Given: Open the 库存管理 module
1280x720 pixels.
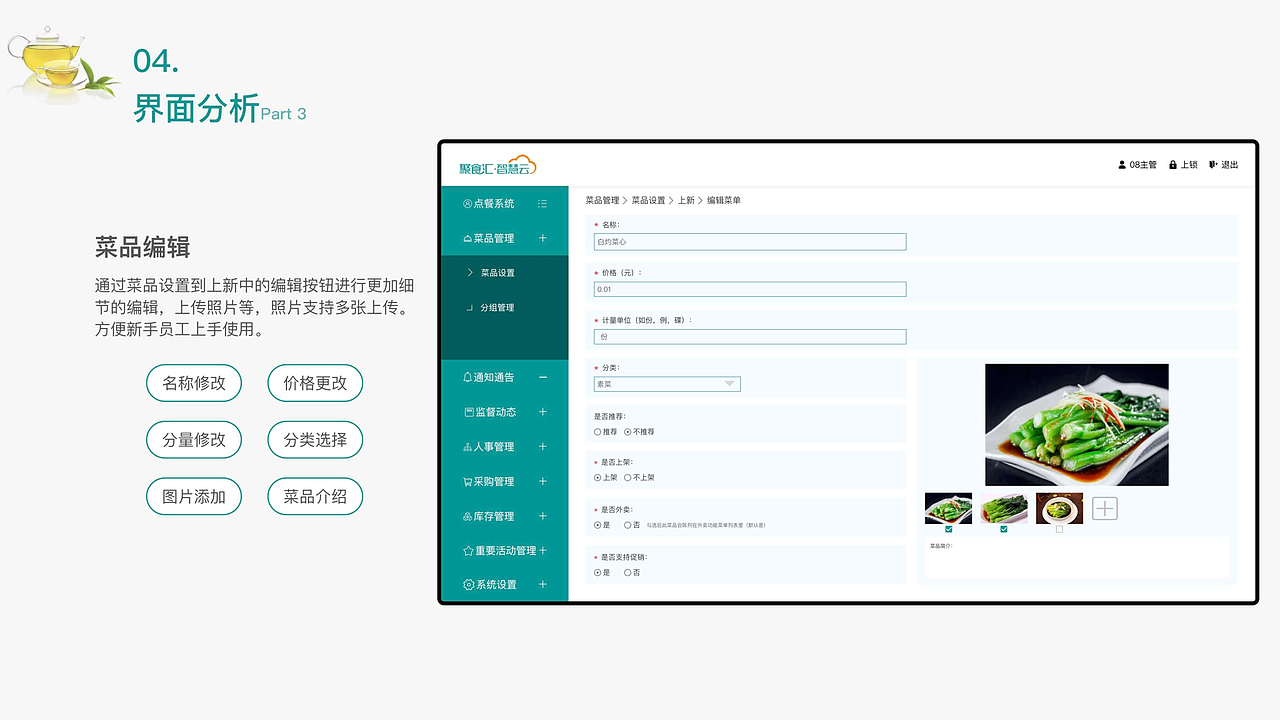Looking at the screenshot, I should pyautogui.click(x=482, y=516).
